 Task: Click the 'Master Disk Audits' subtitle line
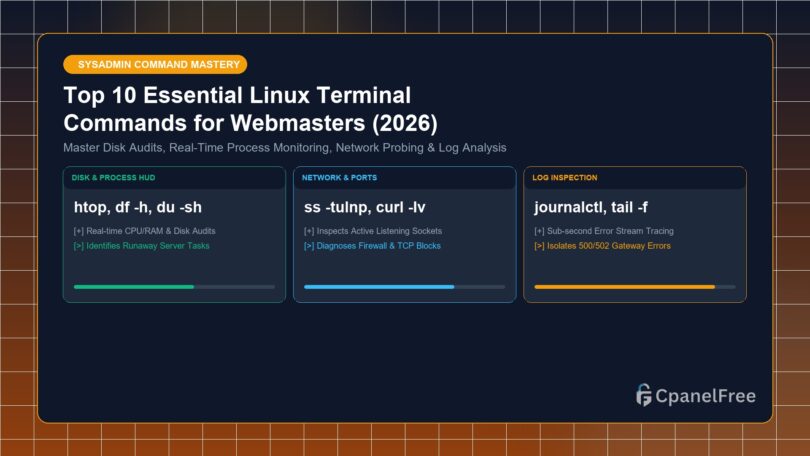tap(285, 148)
